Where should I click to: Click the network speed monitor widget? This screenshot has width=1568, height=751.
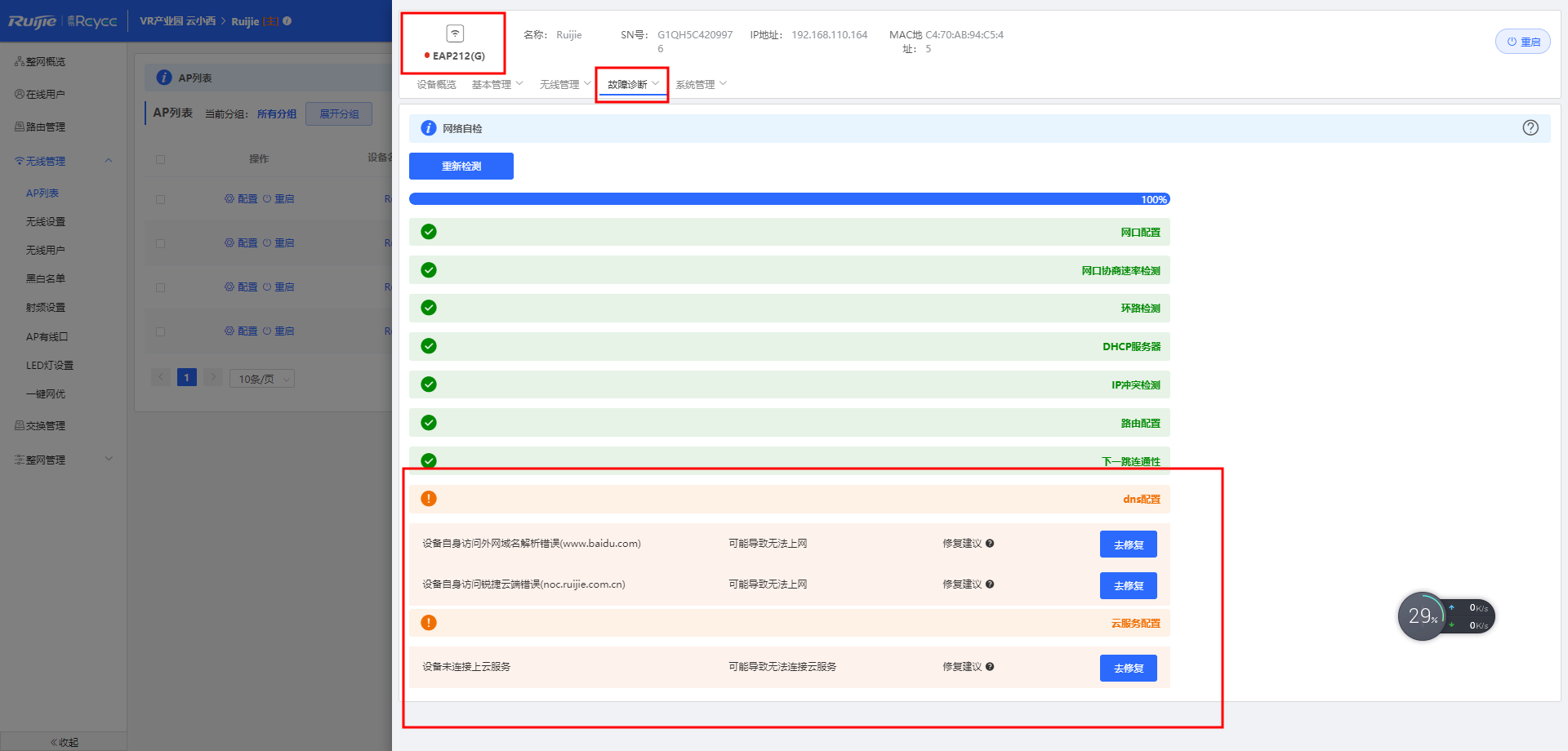(x=1445, y=616)
